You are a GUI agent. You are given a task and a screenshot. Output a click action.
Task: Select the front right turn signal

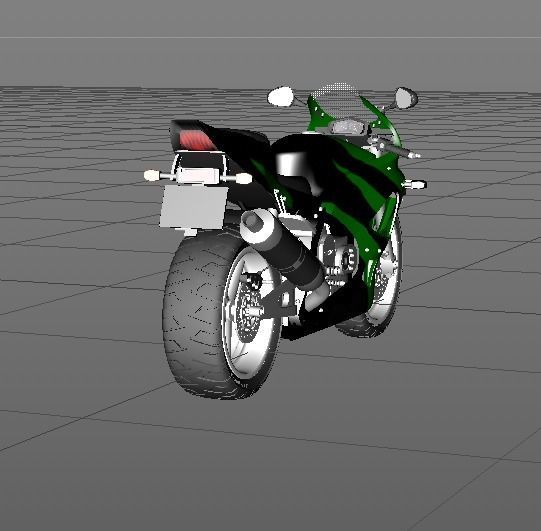point(416,184)
